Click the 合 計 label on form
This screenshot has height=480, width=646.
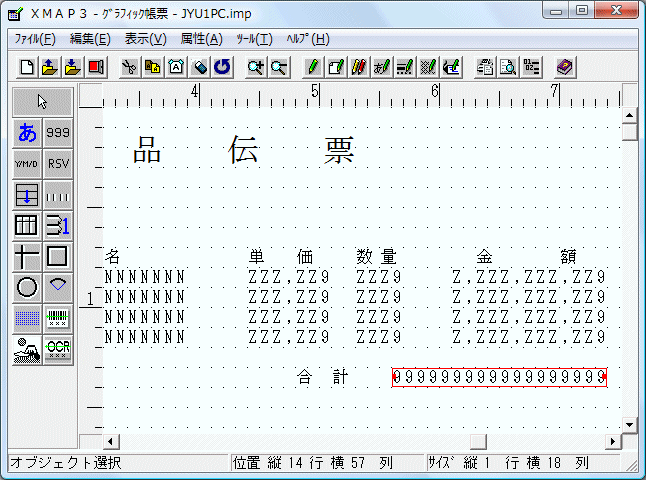click(322, 377)
